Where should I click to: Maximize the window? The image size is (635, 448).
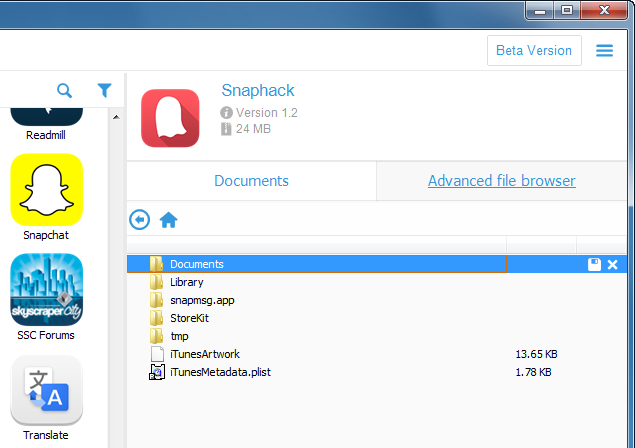point(567,10)
